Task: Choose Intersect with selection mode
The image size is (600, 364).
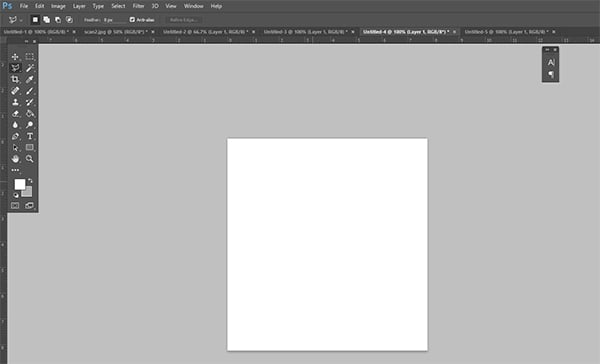Action: click(69, 20)
